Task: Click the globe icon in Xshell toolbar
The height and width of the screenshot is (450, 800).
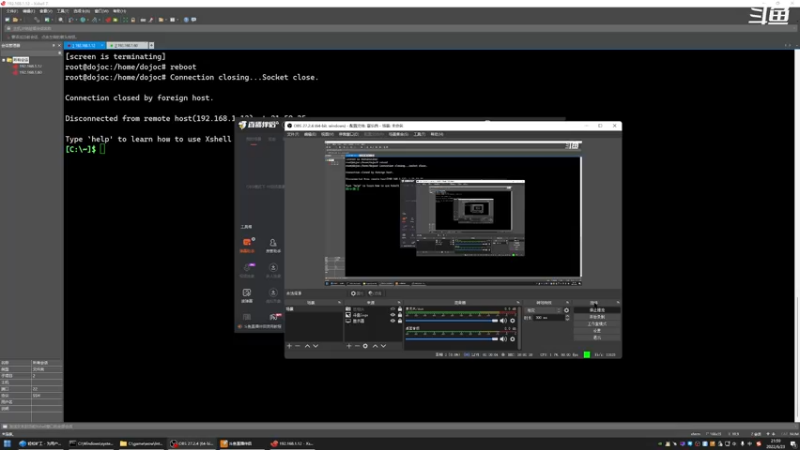Action: click(x=83, y=20)
